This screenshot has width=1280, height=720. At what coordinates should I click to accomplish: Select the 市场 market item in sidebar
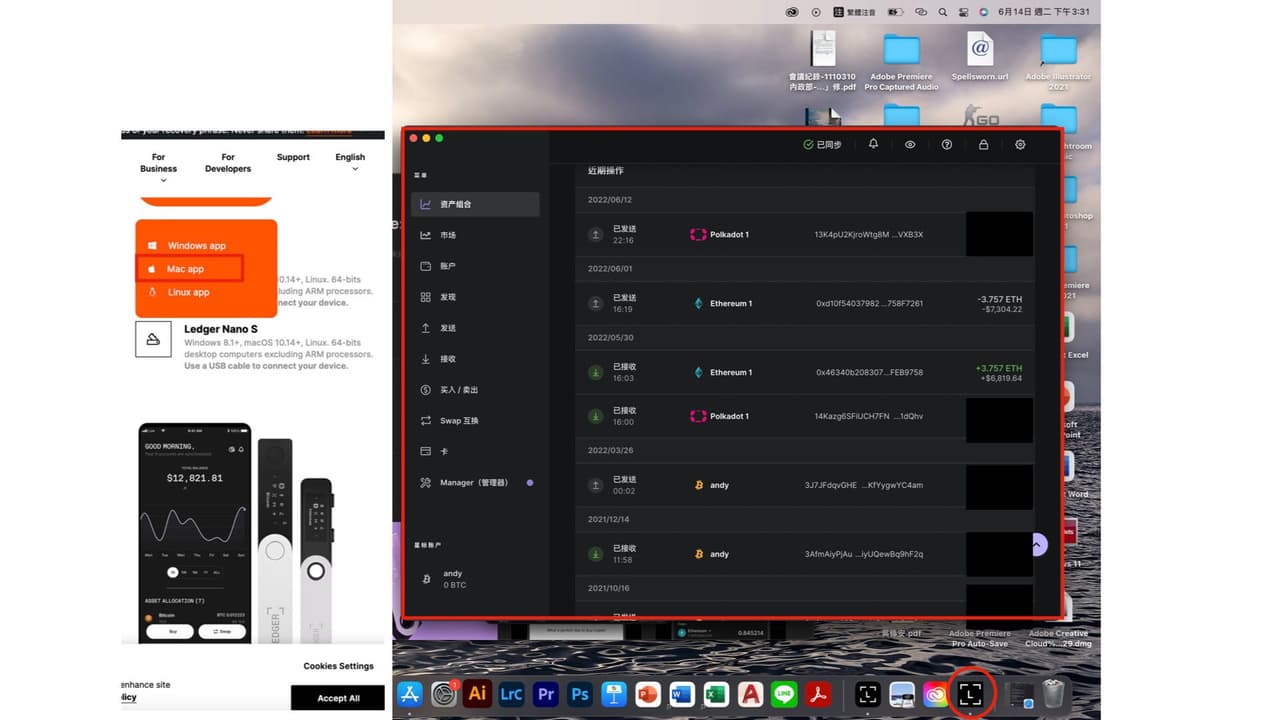pos(475,235)
